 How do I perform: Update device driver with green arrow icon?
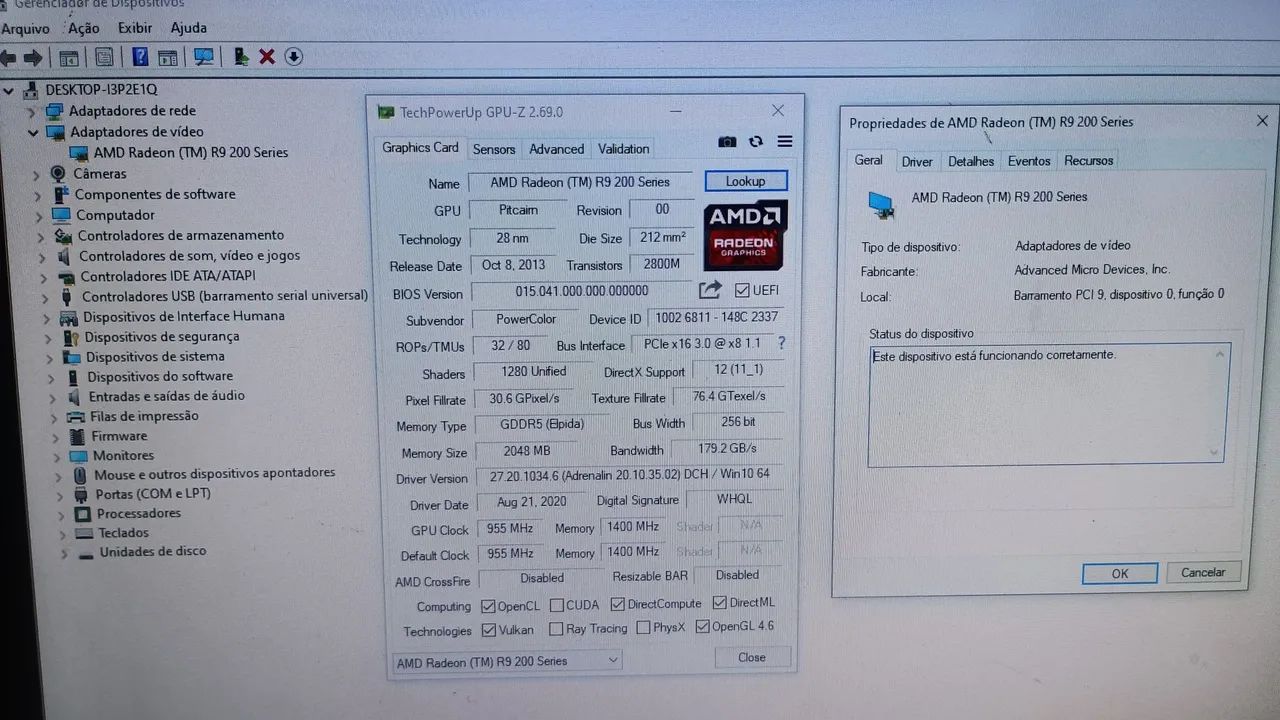tap(241, 57)
